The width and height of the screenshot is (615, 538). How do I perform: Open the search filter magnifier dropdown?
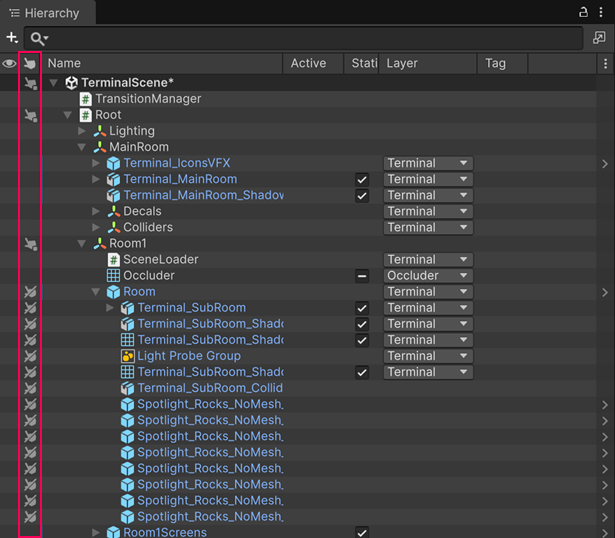tap(39, 38)
